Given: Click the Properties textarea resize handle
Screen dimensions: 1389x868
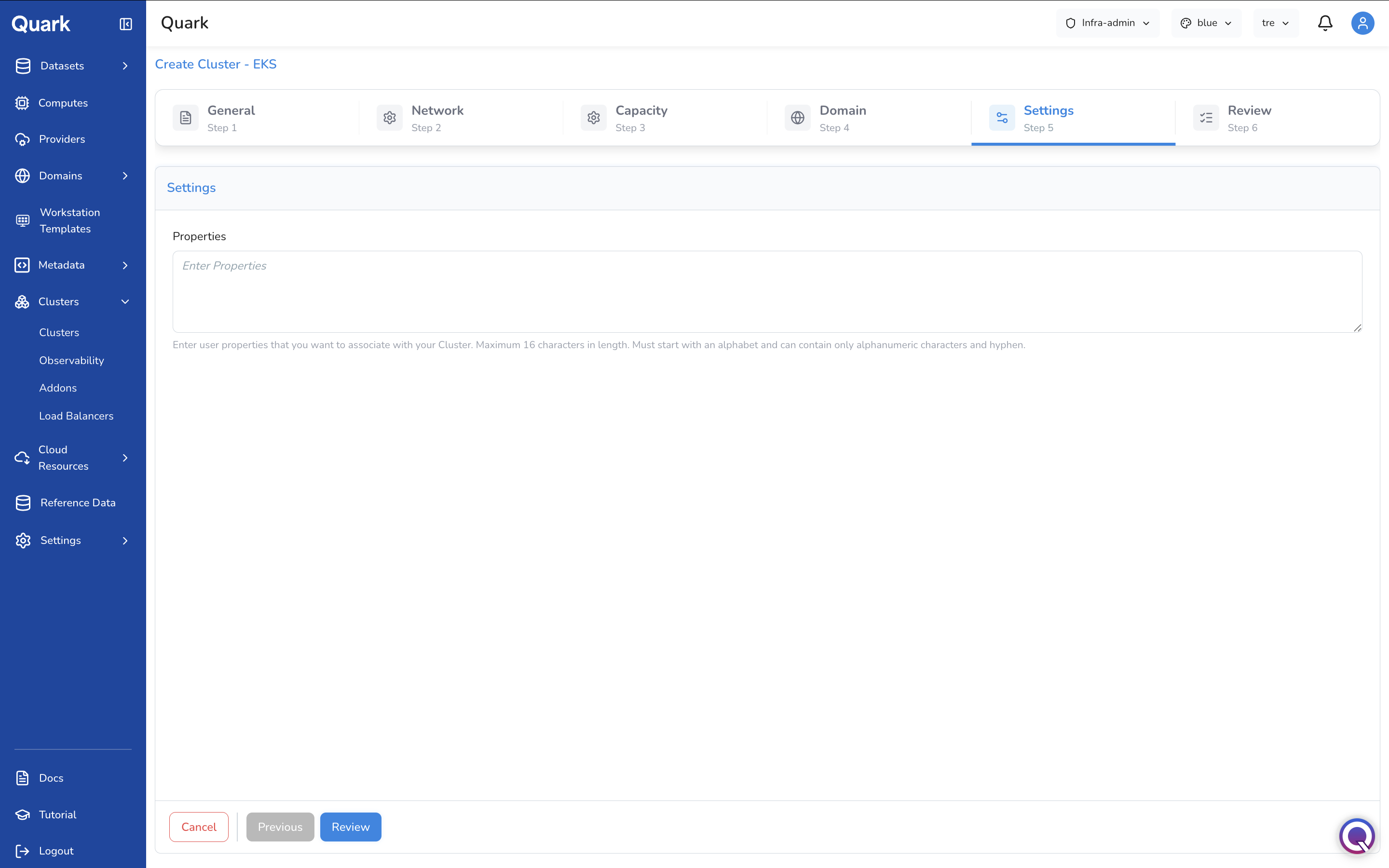Looking at the screenshot, I should click(x=1358, y=328).
